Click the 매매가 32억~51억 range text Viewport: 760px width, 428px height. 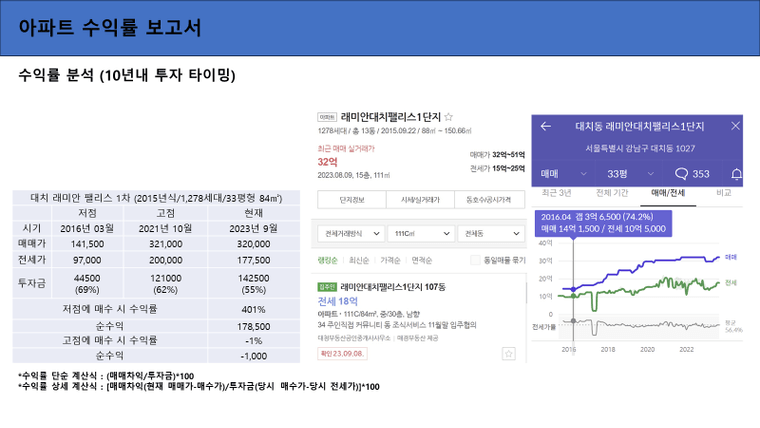point(497,155)
